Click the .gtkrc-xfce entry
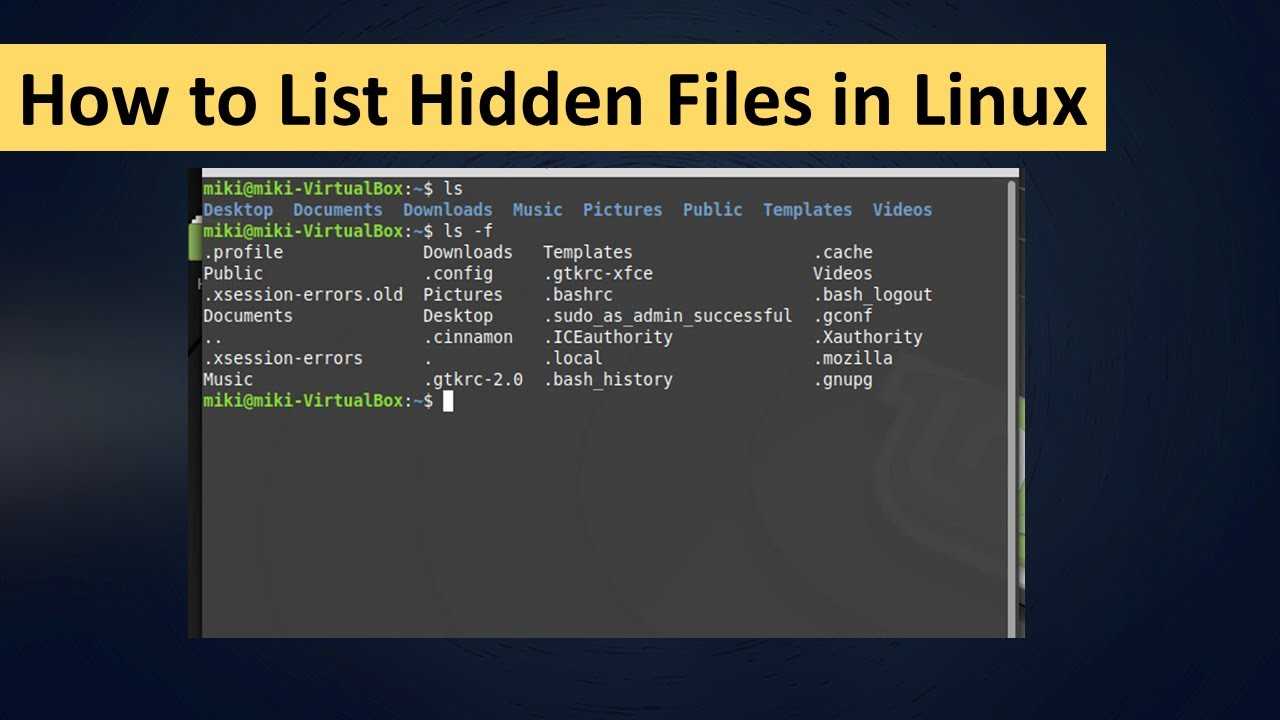The width and height of the screenshot is (1280, 720). click(598, 273)
